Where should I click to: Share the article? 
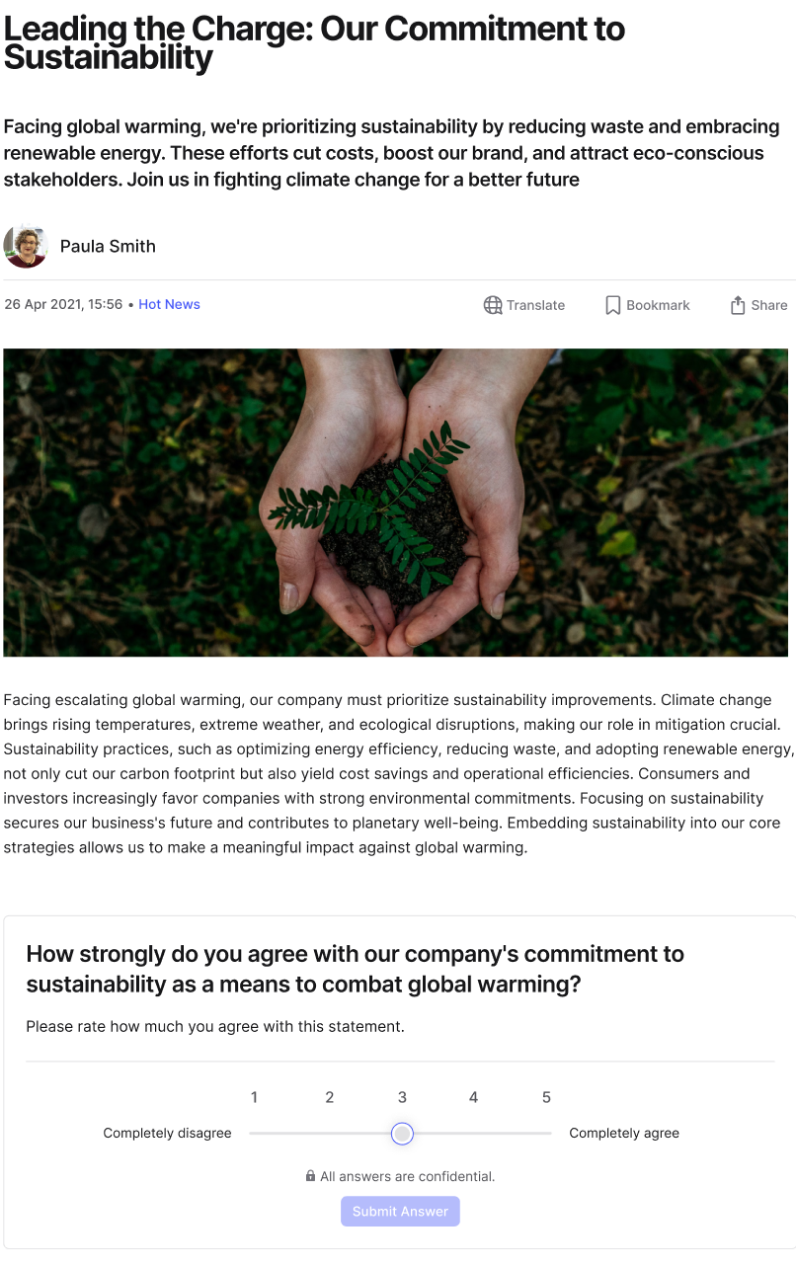tap(758, 305)
